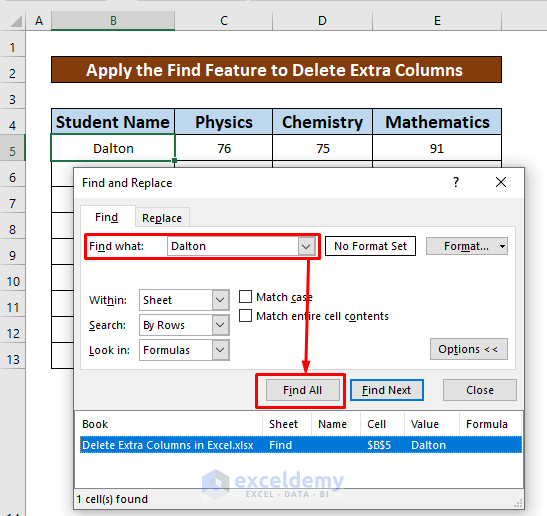
Task: Open the Search dropdown set to By Rows
Action: point(220,325)
